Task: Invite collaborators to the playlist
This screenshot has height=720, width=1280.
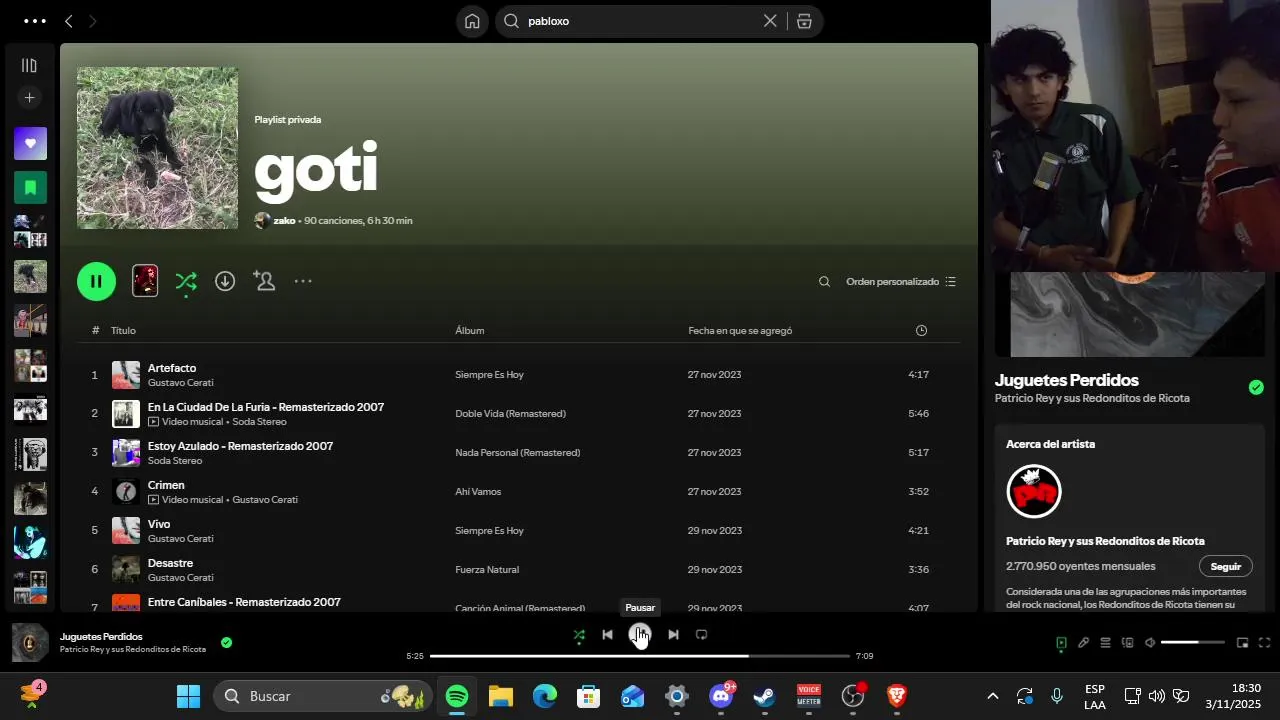Action: tap(264, 281)
